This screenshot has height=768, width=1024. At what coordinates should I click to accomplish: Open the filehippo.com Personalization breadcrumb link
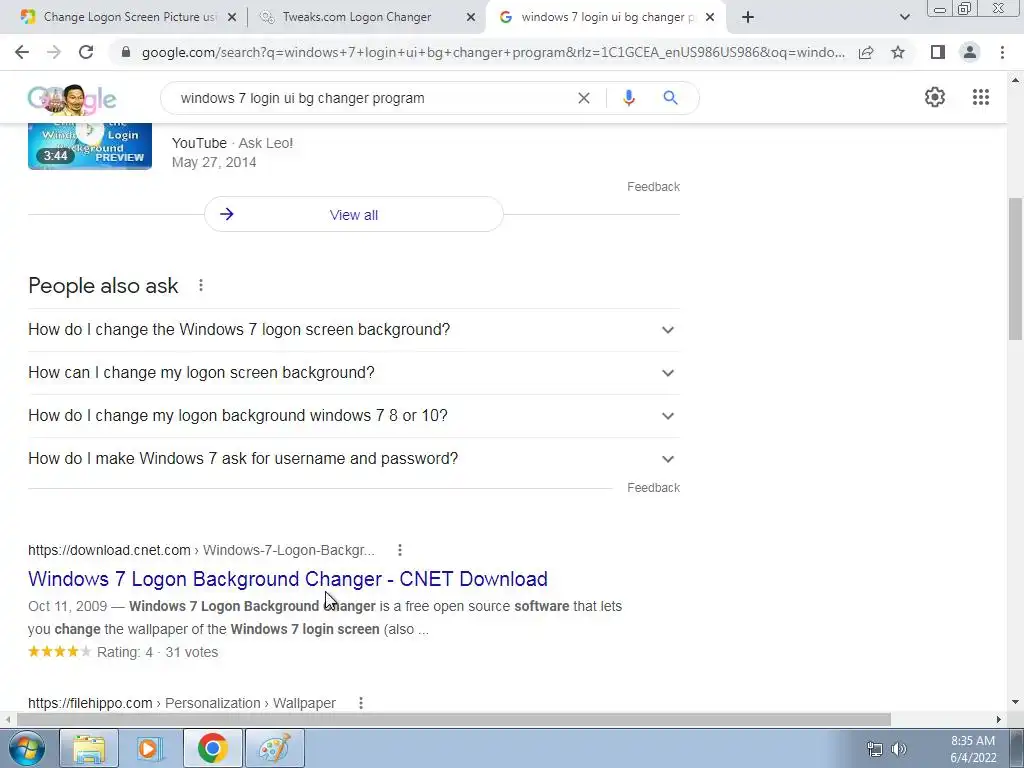pos(182,703)
